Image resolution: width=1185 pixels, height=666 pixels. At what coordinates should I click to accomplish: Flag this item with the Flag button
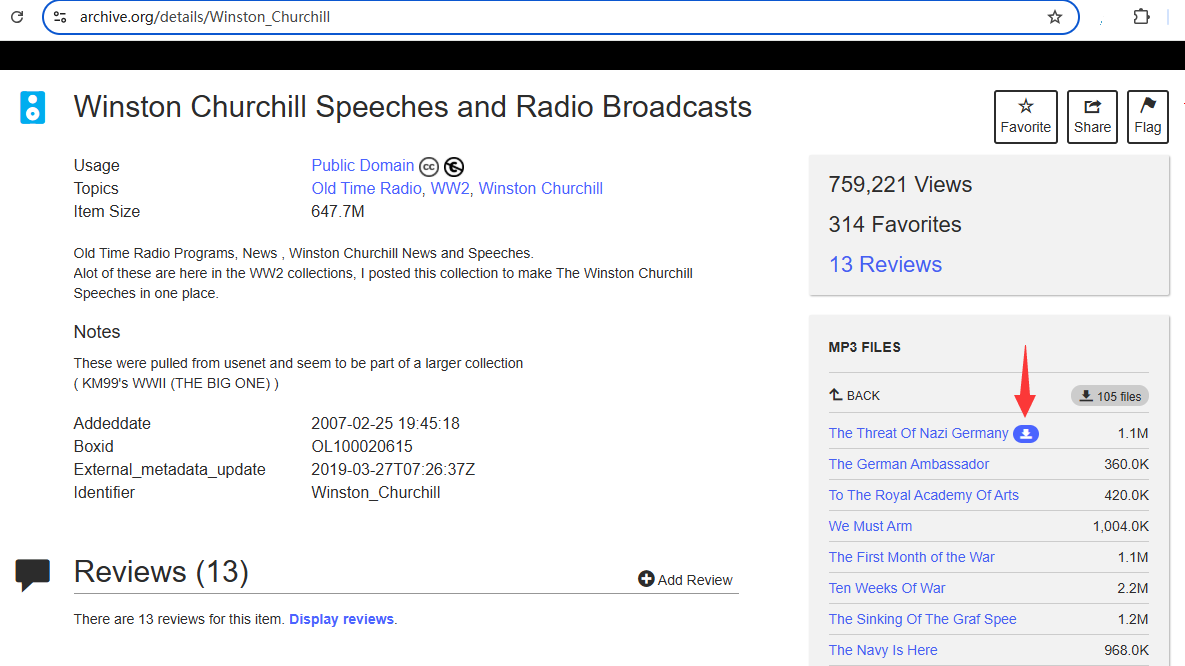point(1147,116)
